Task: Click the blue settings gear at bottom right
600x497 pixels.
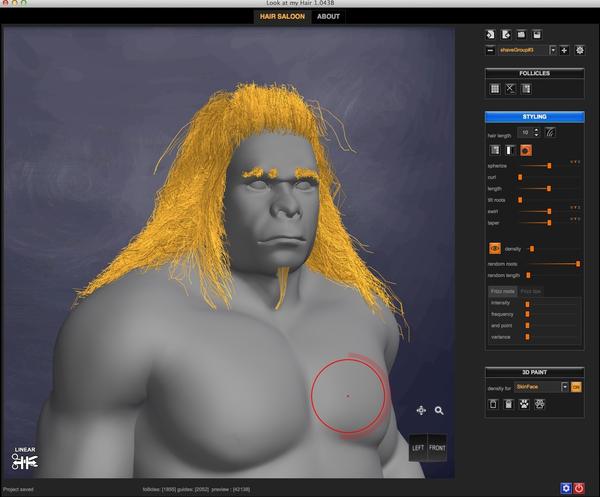Action: tap(566, 488)
